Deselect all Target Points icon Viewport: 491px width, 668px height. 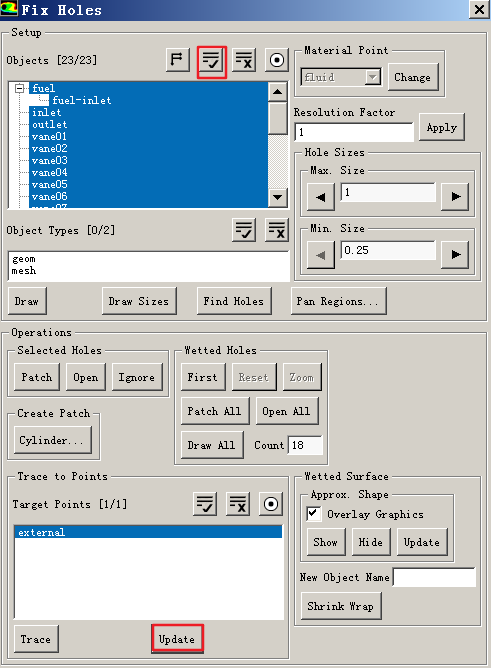coord(238,504)
